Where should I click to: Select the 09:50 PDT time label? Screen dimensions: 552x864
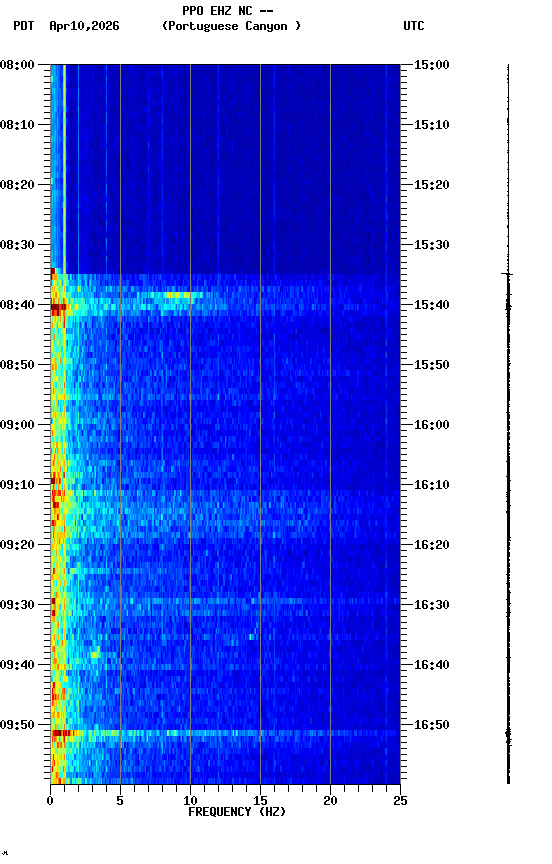tap(17, 725)
